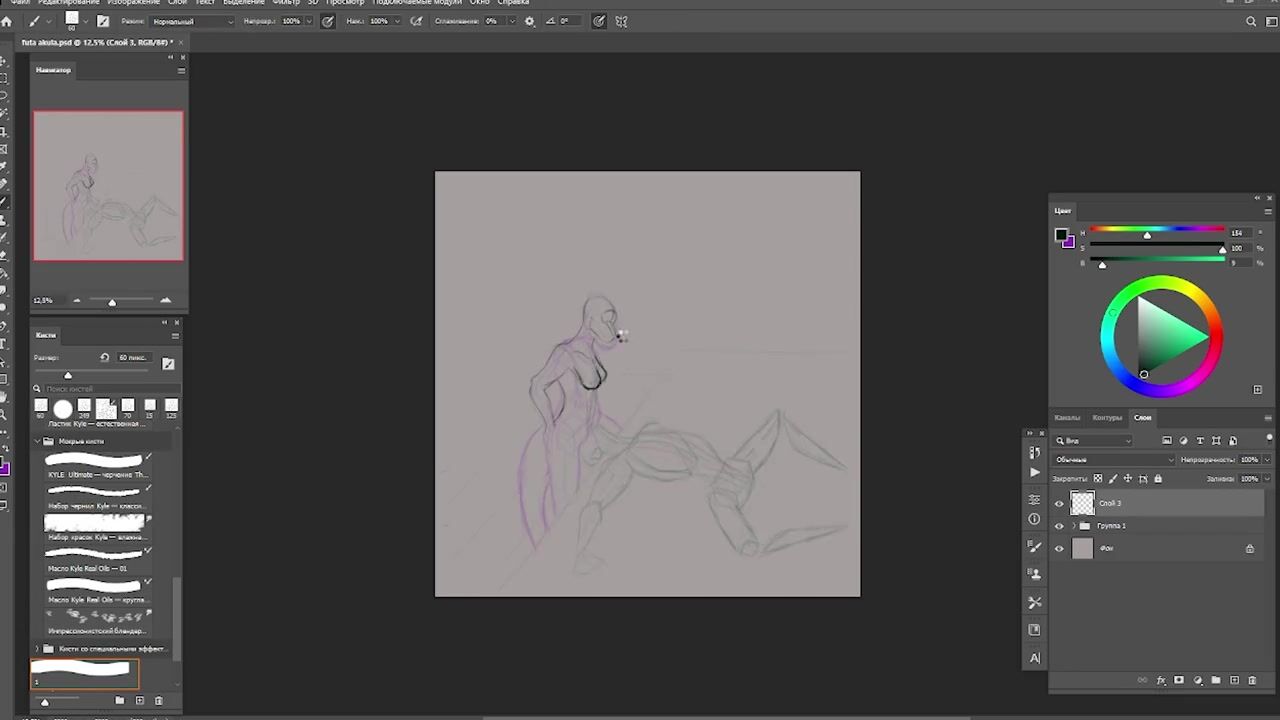Switch to the Контуры tab

point(1107,418)
